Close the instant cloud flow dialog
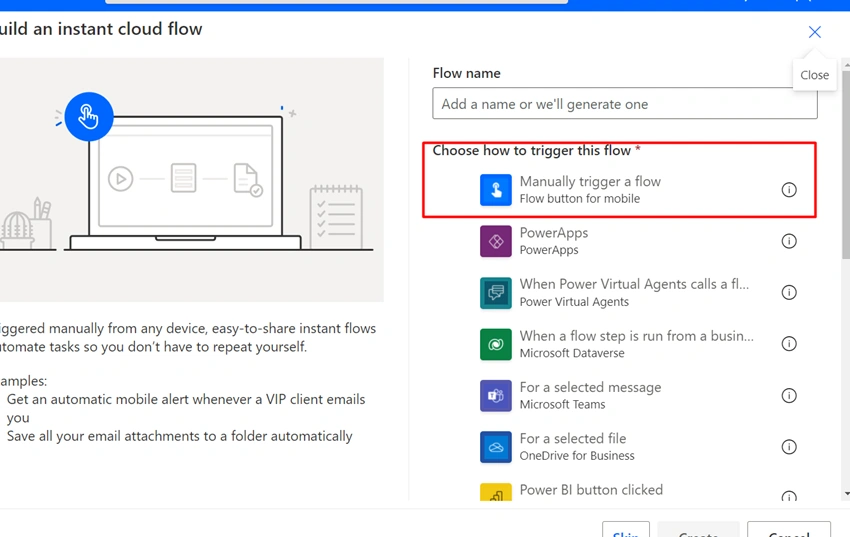Screen dimensions: 850x537 tap(814, 32)
